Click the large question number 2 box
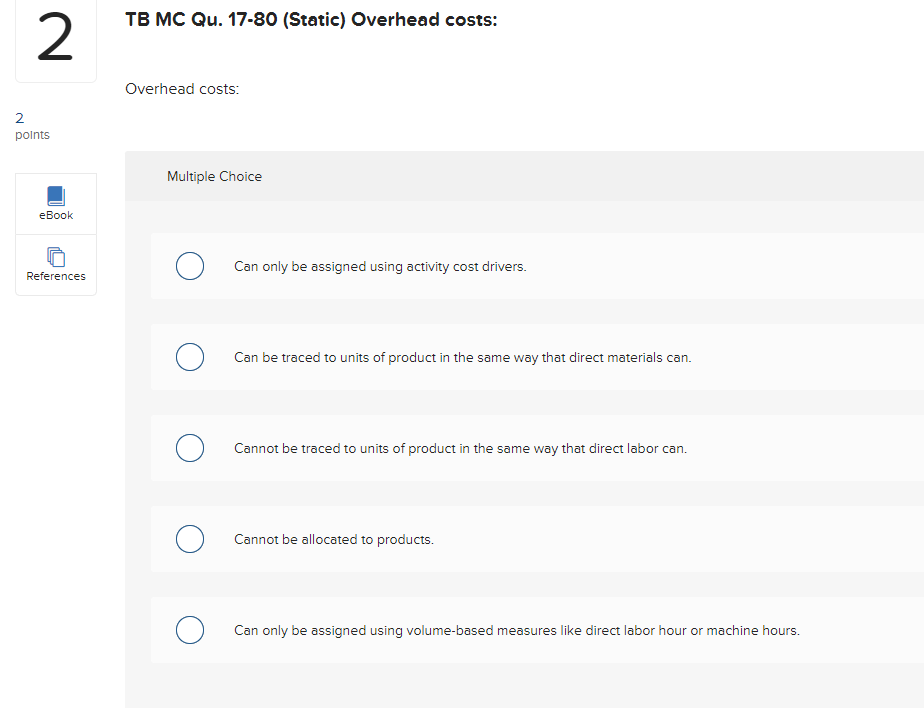924x708 pixels. point(56,41)
